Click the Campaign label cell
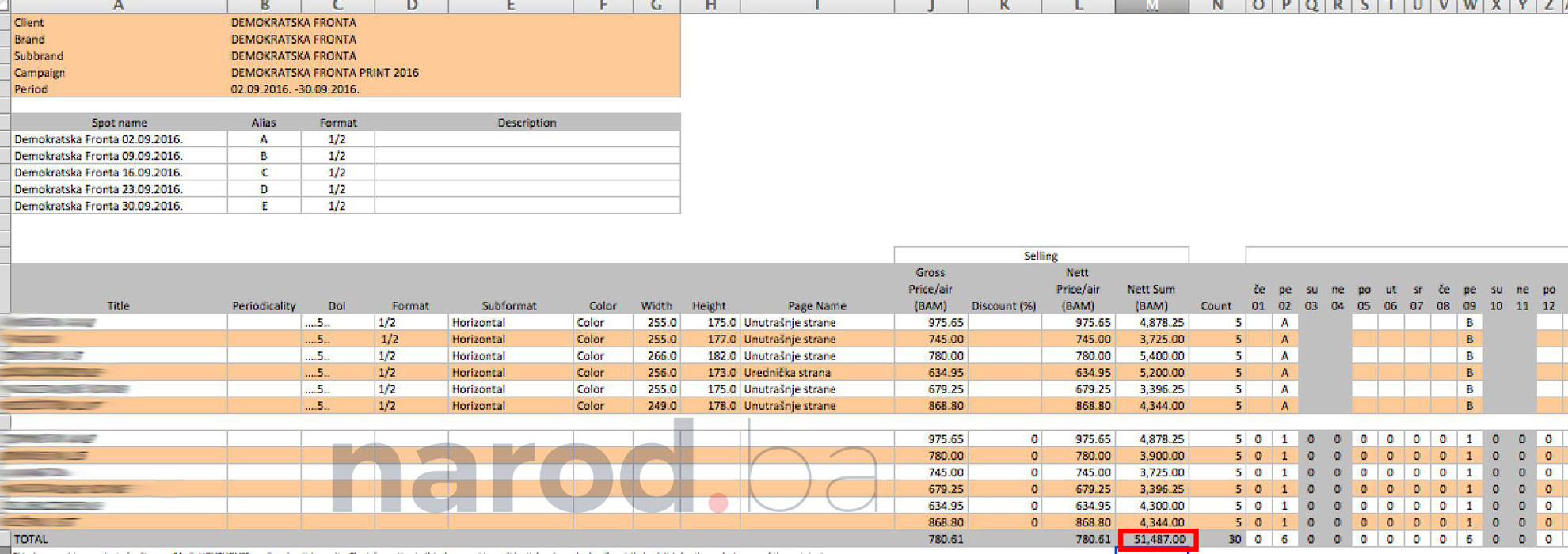The height and width of the screenshot is (554, 1568). pyautogui.click(x=119, y=73)
